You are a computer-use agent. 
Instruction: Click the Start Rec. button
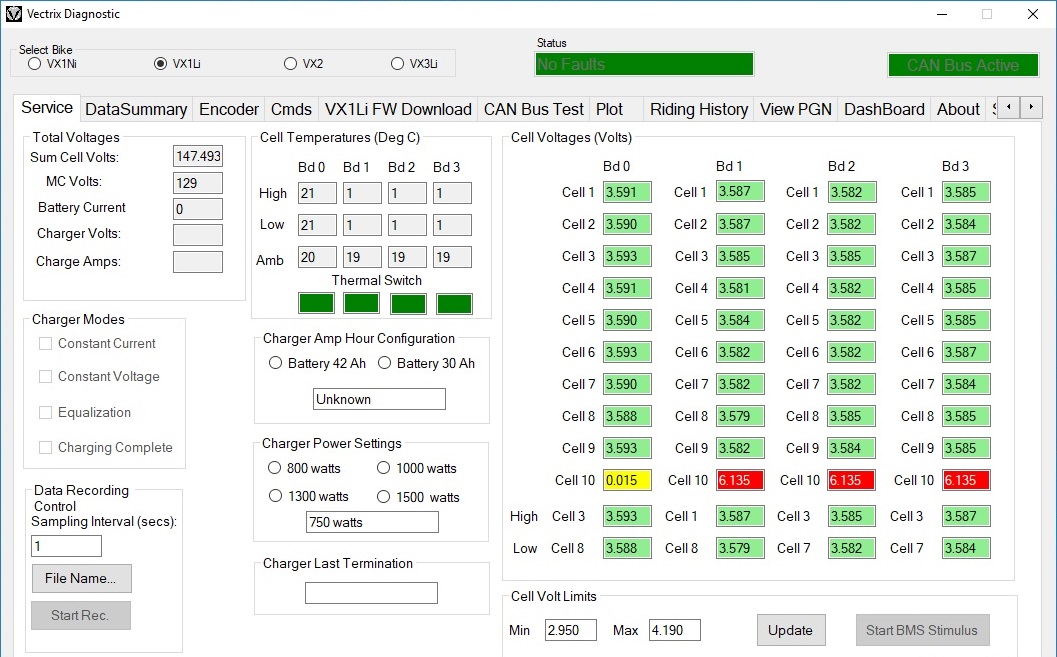coord(80,615)
